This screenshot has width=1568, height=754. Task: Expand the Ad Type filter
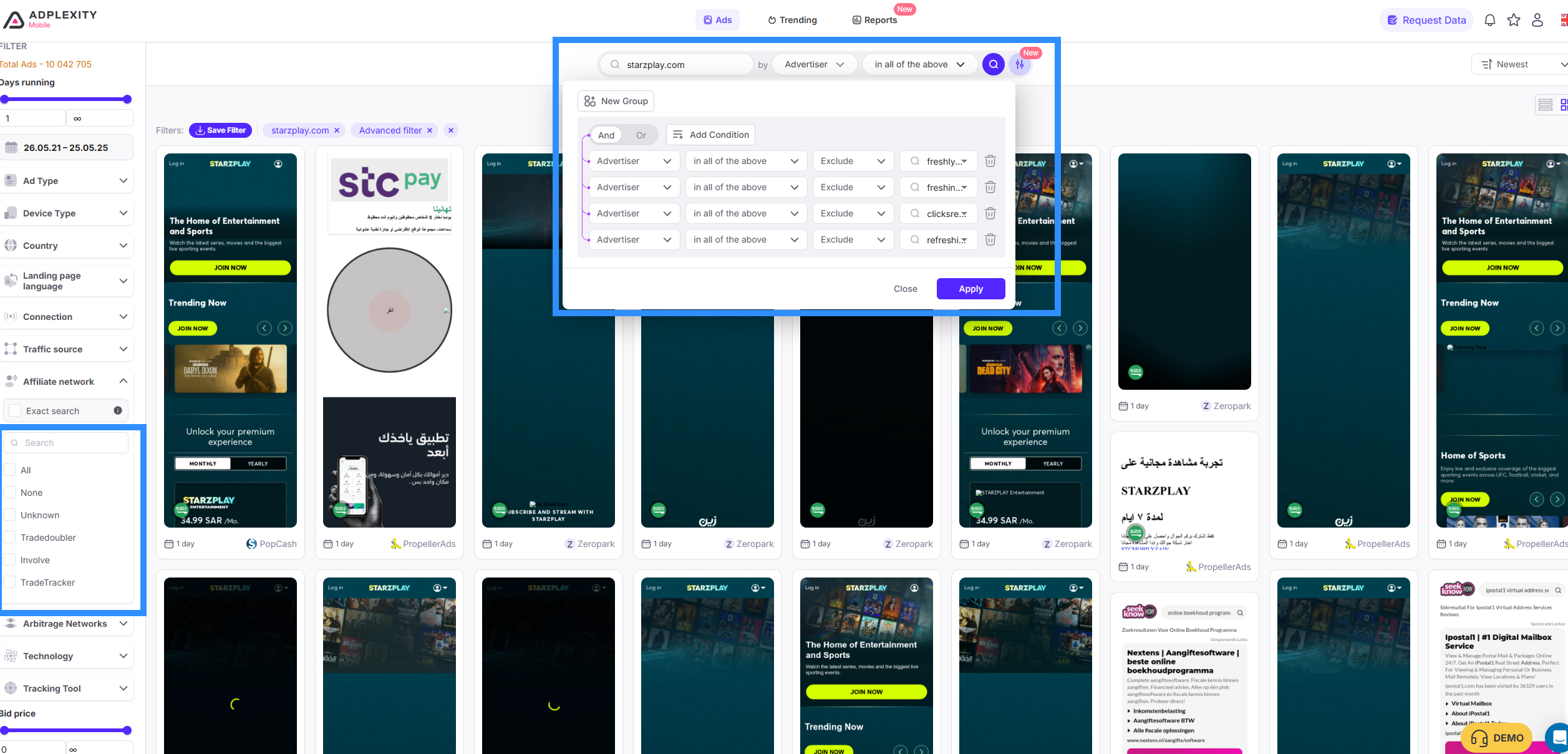click(67, 180)
